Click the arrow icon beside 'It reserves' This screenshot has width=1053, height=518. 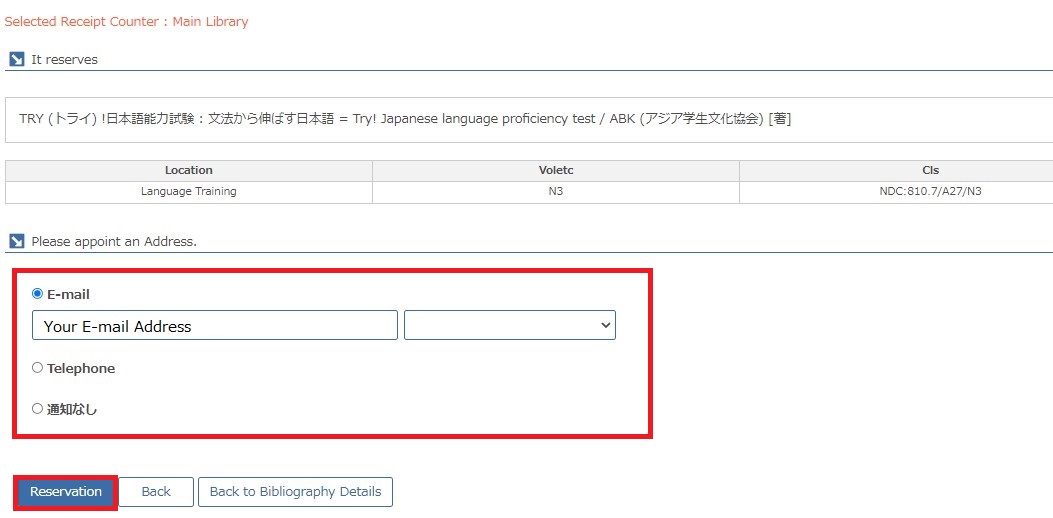point(17,59)
